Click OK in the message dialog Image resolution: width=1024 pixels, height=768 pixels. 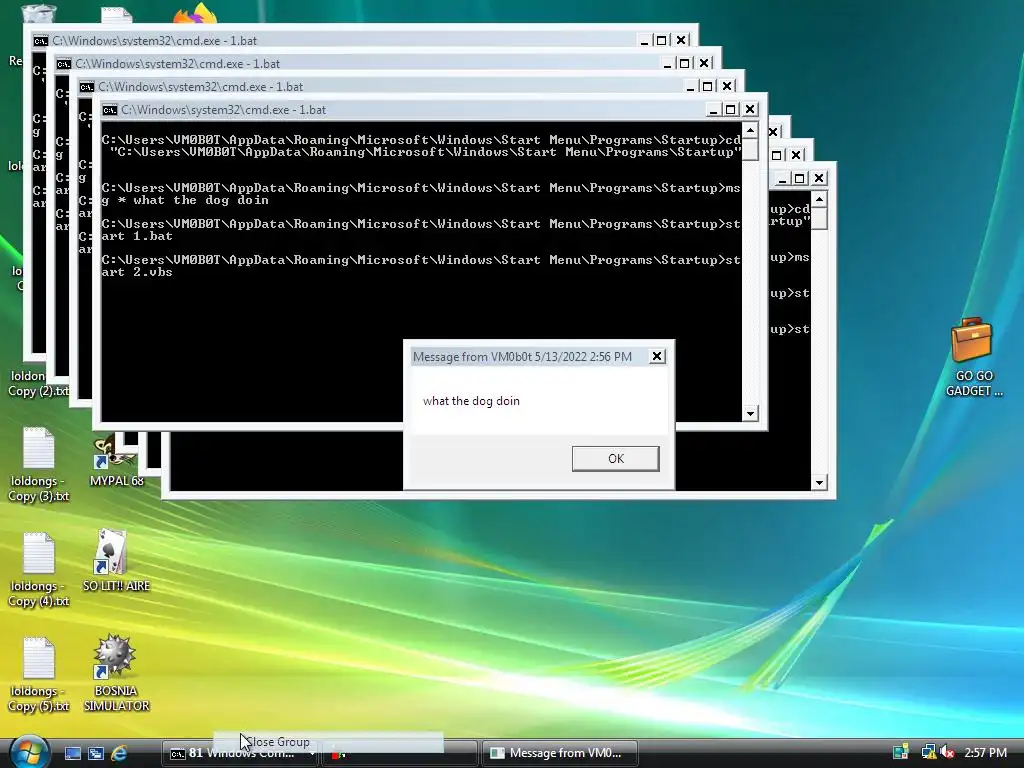[x=615, y=458]
